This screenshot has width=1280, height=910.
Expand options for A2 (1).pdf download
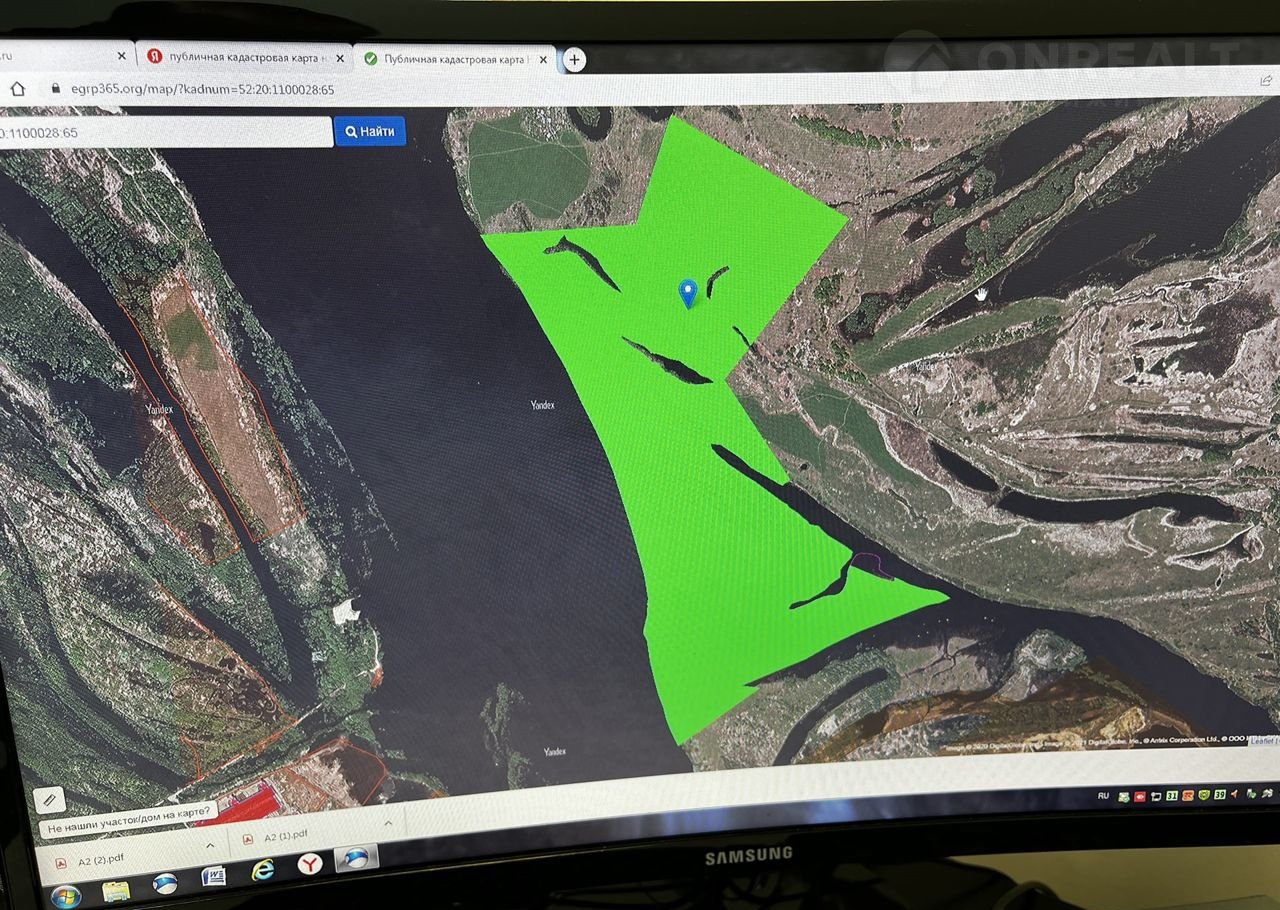pyautogui.click(x=388, y=824)
